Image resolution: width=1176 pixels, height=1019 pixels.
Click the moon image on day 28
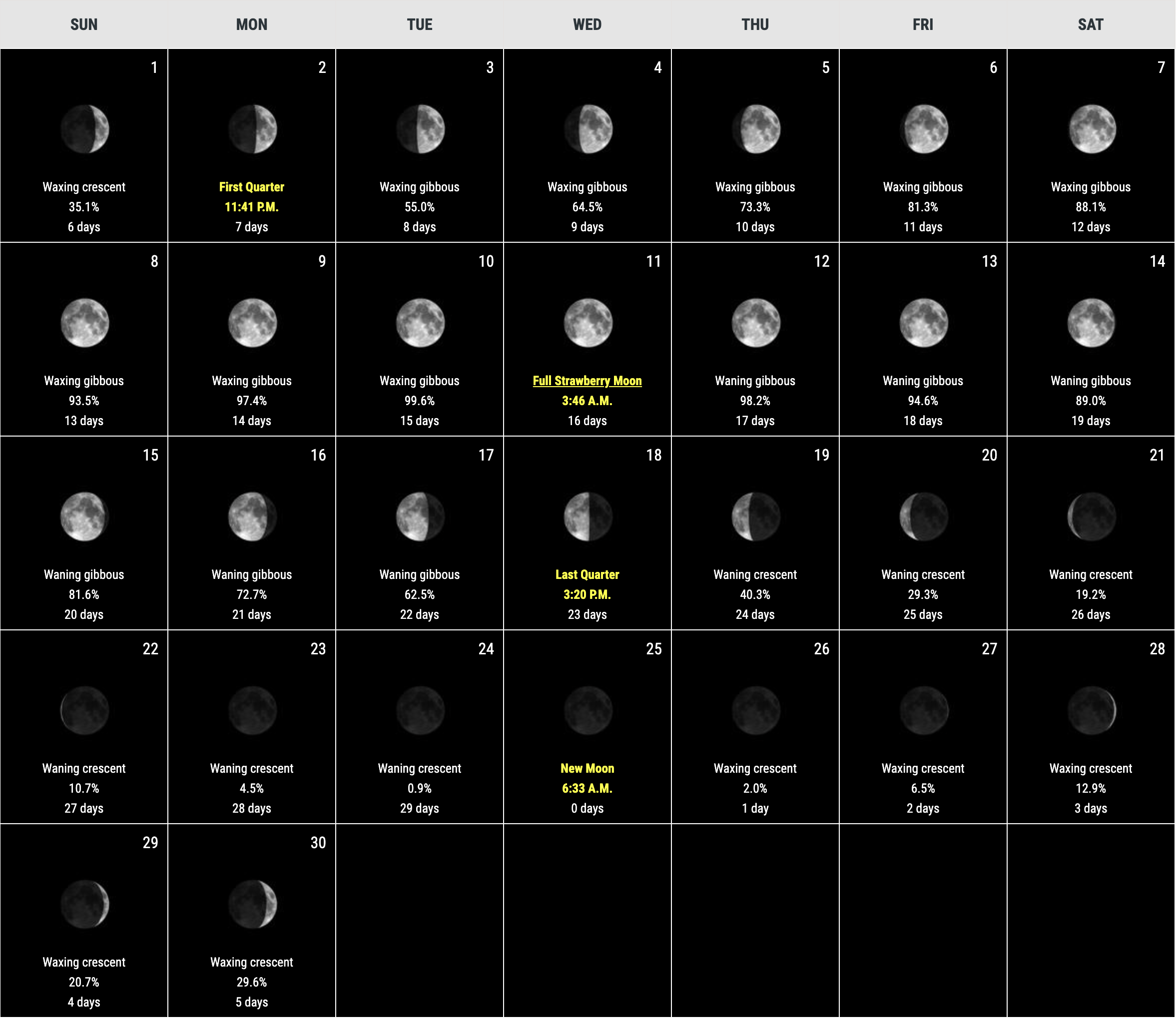coord(1091,710)
